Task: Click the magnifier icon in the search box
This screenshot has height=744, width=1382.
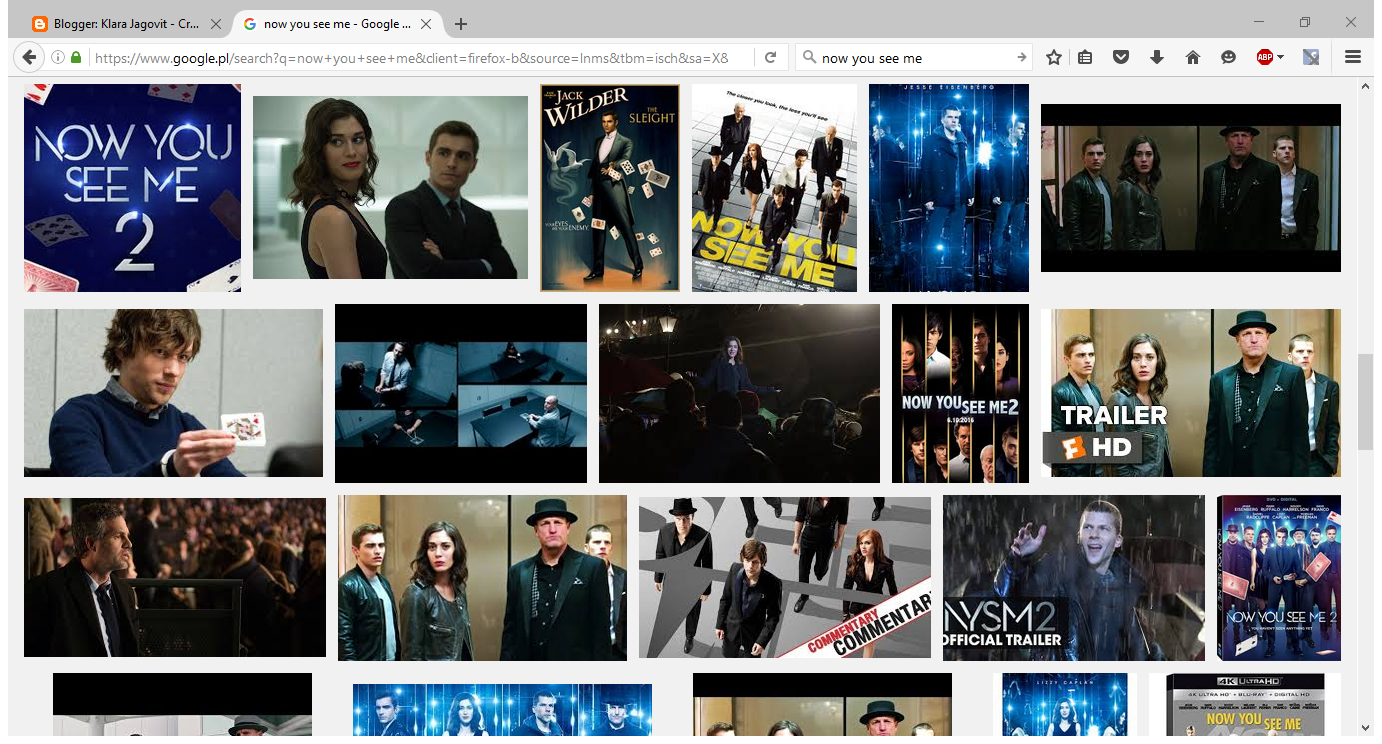Action: [x=809, y=58]
